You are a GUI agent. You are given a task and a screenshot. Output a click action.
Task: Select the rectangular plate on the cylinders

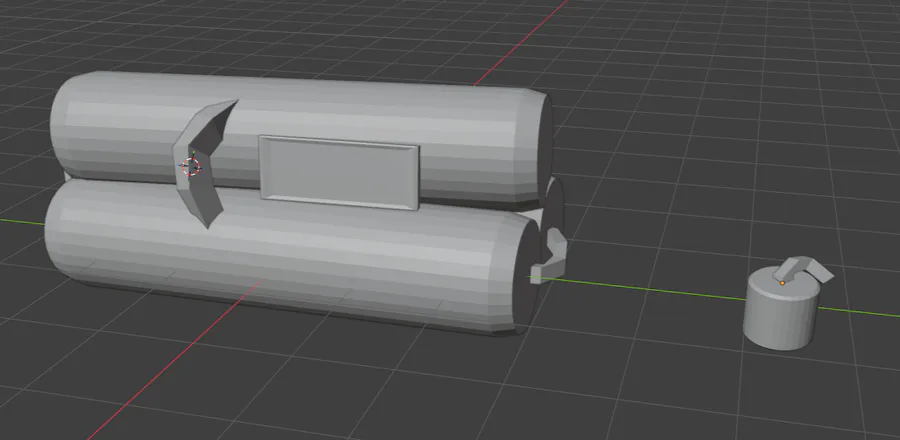coord(339,172)
